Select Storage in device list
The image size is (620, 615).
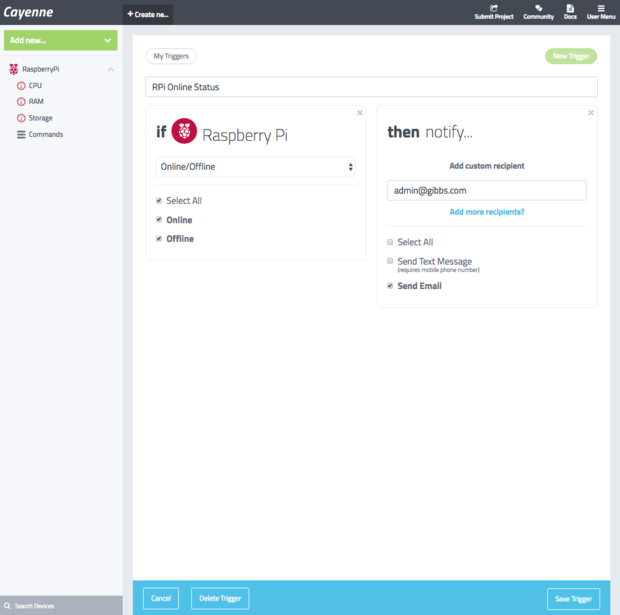point(40,118)
